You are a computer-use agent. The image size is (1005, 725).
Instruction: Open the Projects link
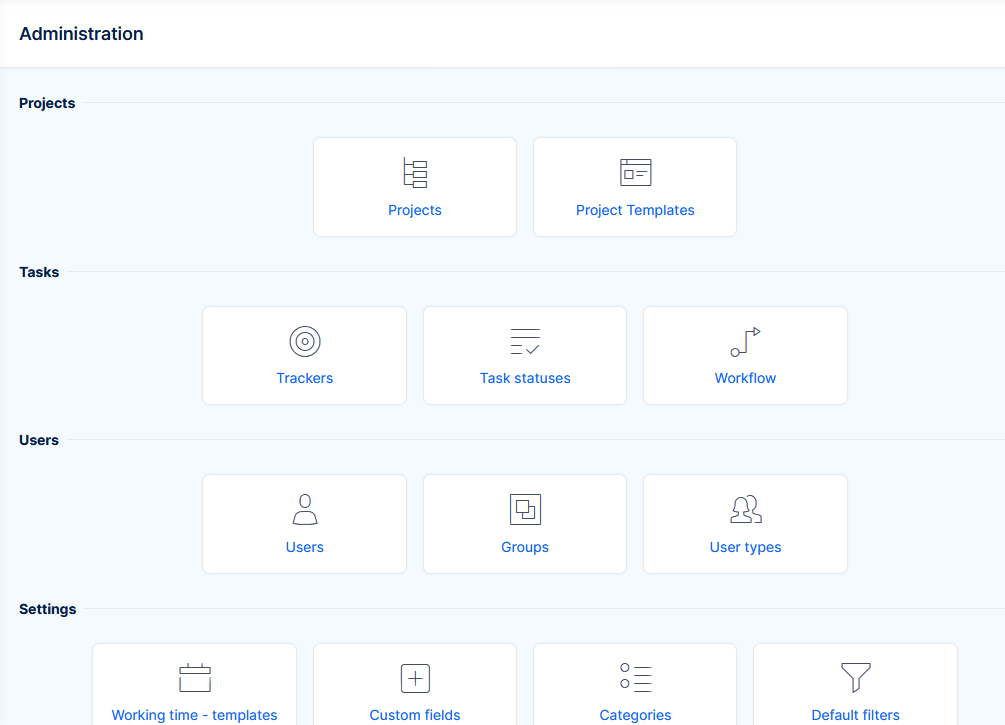click(x=415, y=210)
